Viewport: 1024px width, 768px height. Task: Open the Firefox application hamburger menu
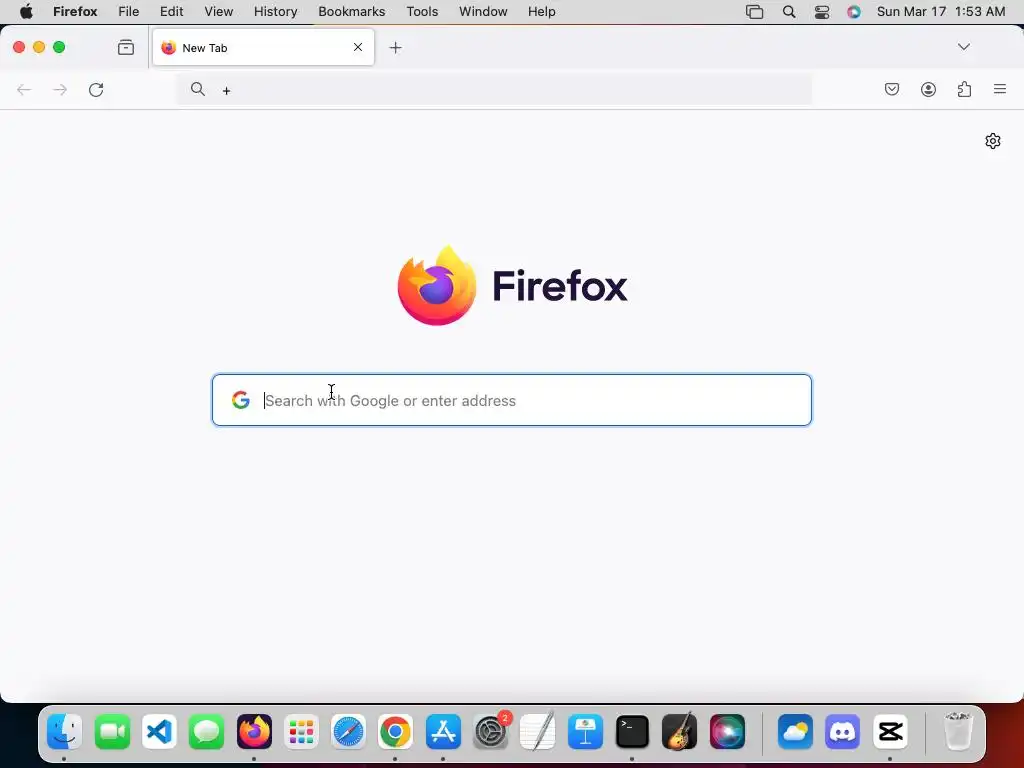point(1000,89)
